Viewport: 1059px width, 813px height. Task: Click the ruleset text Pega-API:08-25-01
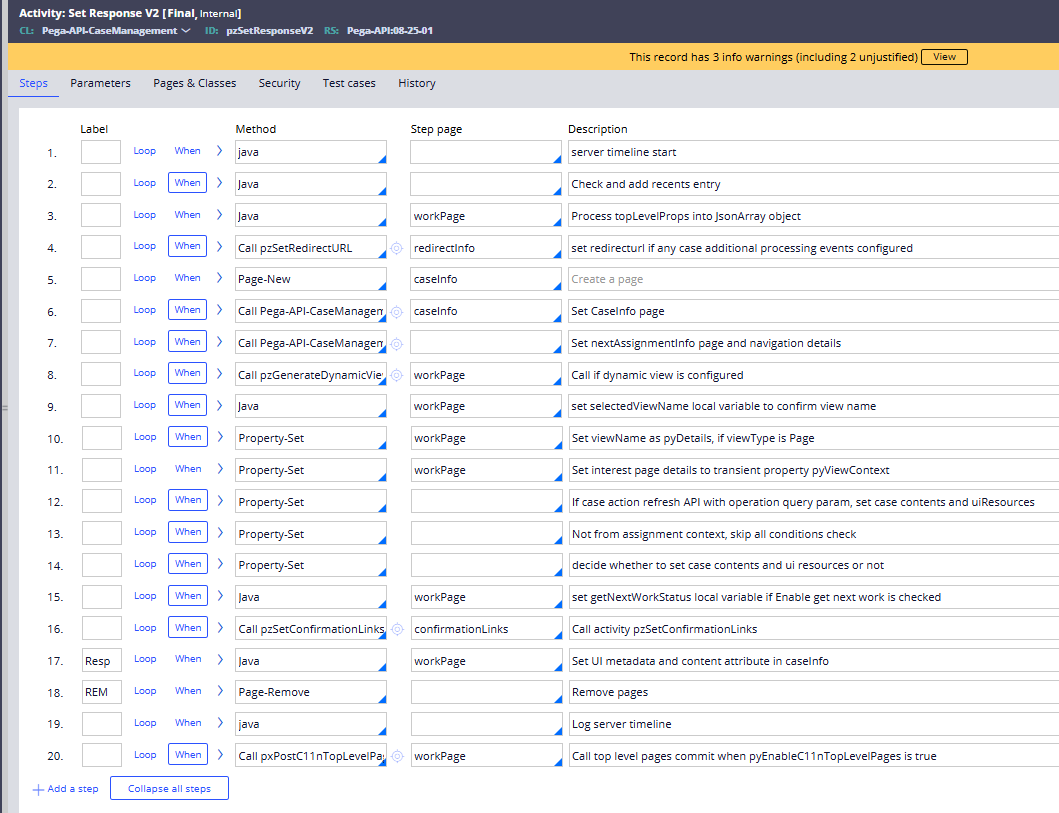tap(390, 30)
